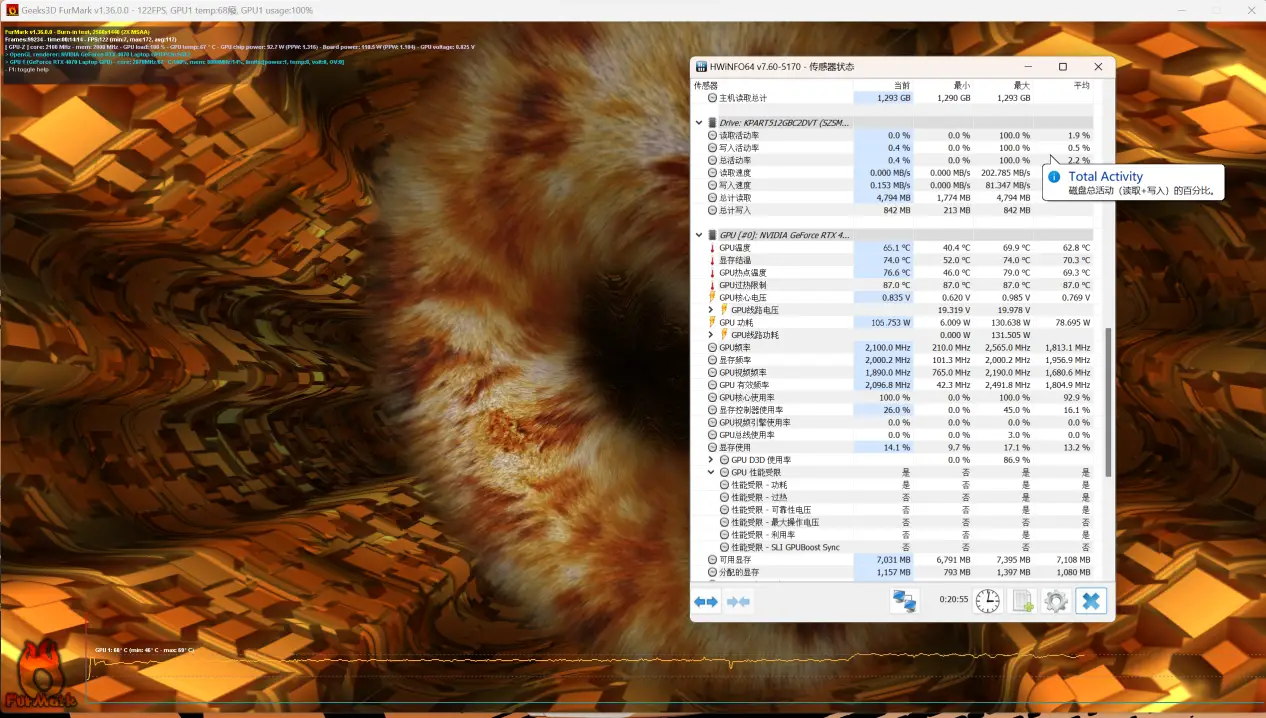This screenshot has height=718, width=1266.
Task: Click the thermometer icon beside 显存结温
Action: click(712, 260)
